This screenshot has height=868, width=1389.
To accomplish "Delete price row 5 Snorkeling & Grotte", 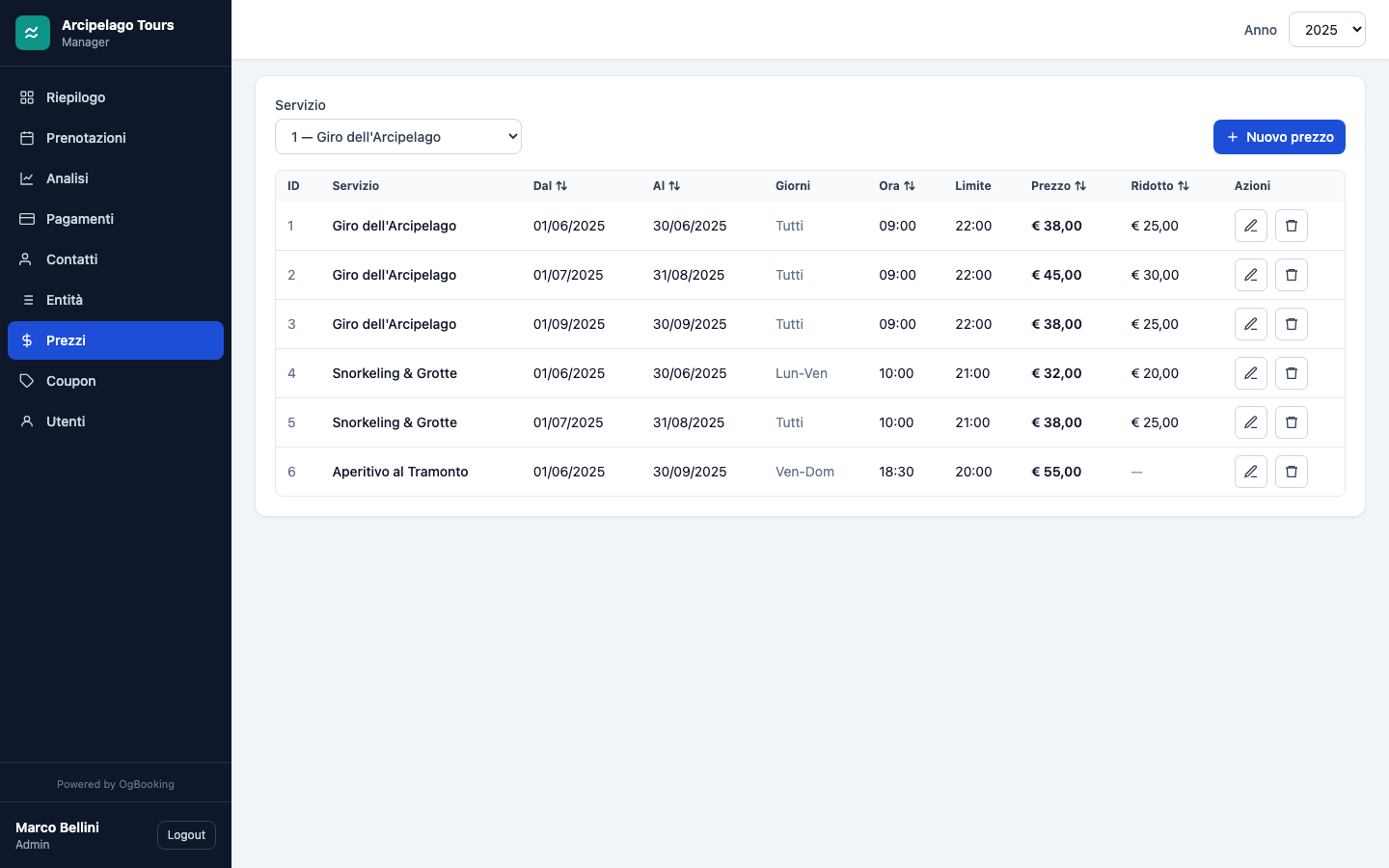I will (x=1292, y=422).
